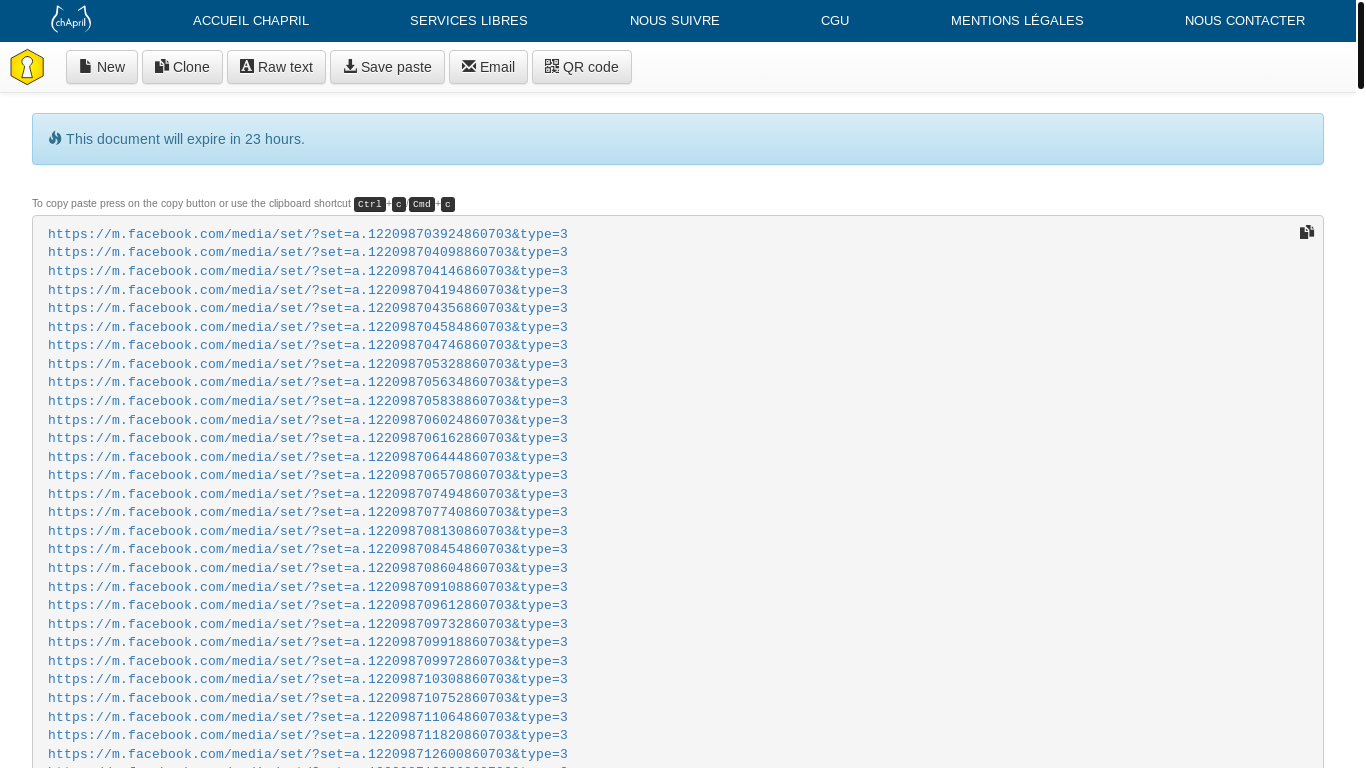Click the yellow PrivateBin keyhole logo
Screen dimensions: 1366x768
tap(27, 67)
